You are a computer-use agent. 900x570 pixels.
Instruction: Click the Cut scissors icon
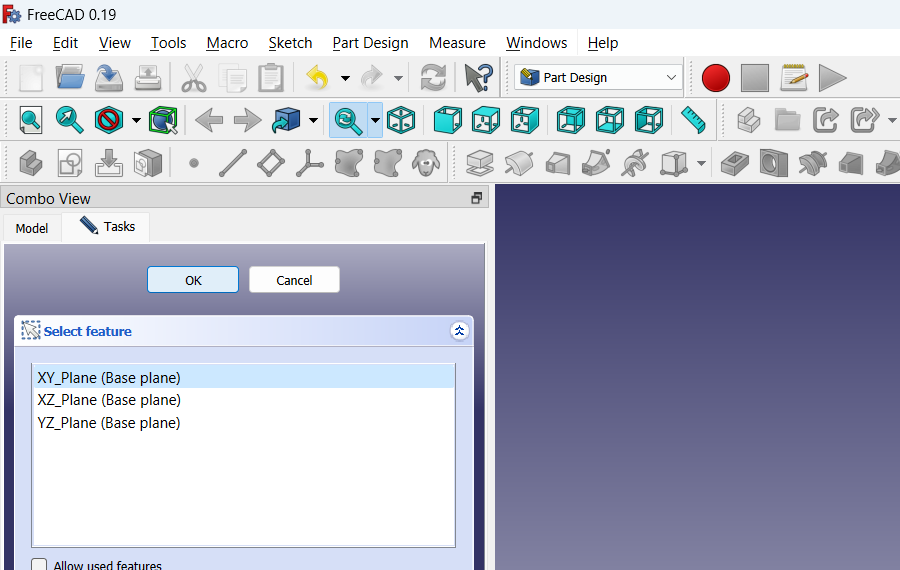(193, 77)
